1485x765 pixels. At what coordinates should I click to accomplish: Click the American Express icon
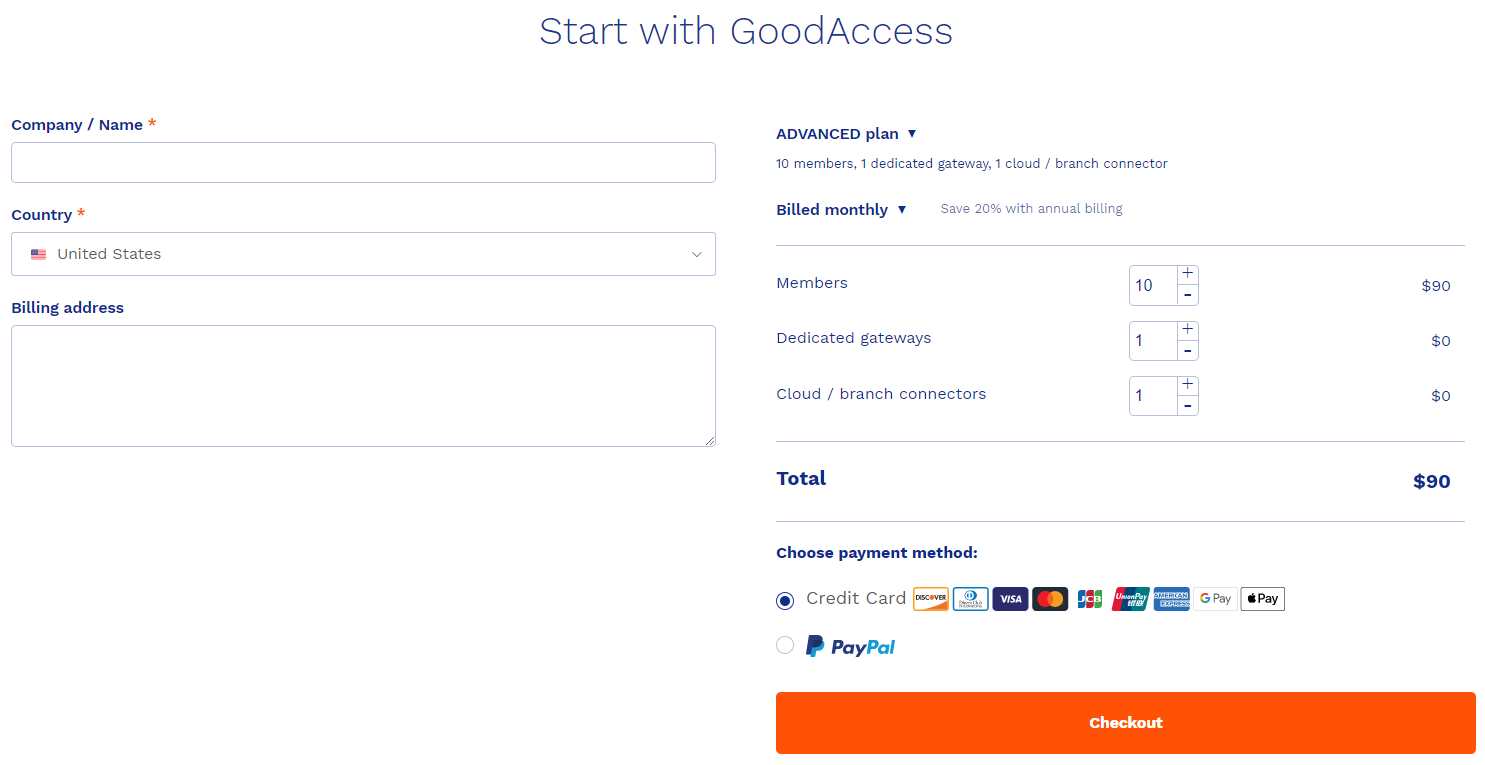click(x=1171, y=599)
